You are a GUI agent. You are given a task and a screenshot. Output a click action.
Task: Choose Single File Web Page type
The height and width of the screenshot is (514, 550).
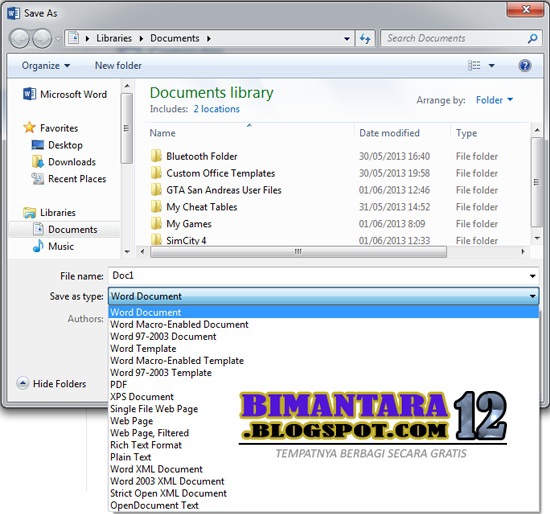323,409
